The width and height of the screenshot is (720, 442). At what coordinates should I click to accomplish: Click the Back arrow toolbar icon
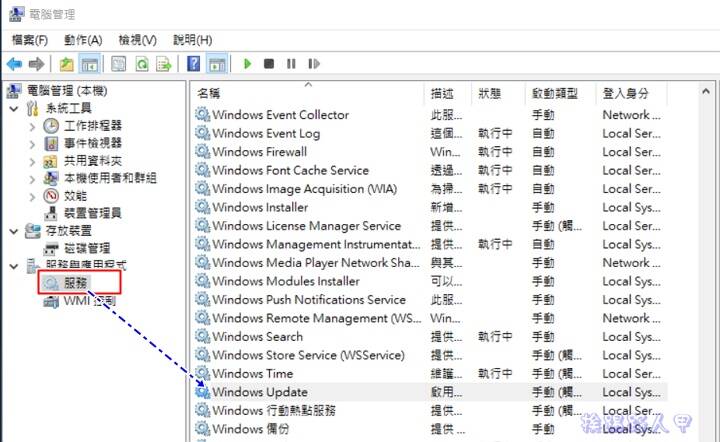14,64
